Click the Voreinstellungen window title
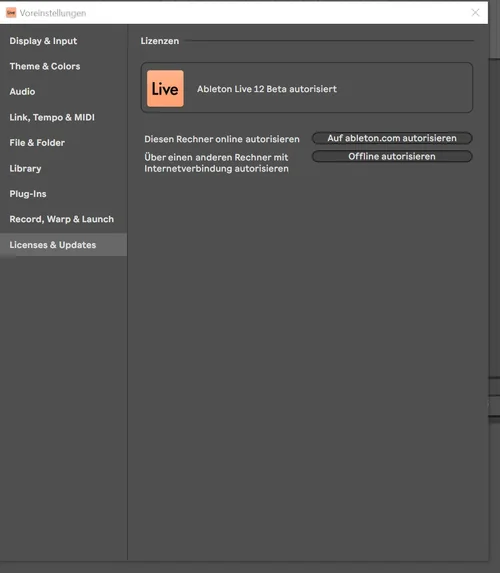The image size is (500, 573). [x=53, y=13]
